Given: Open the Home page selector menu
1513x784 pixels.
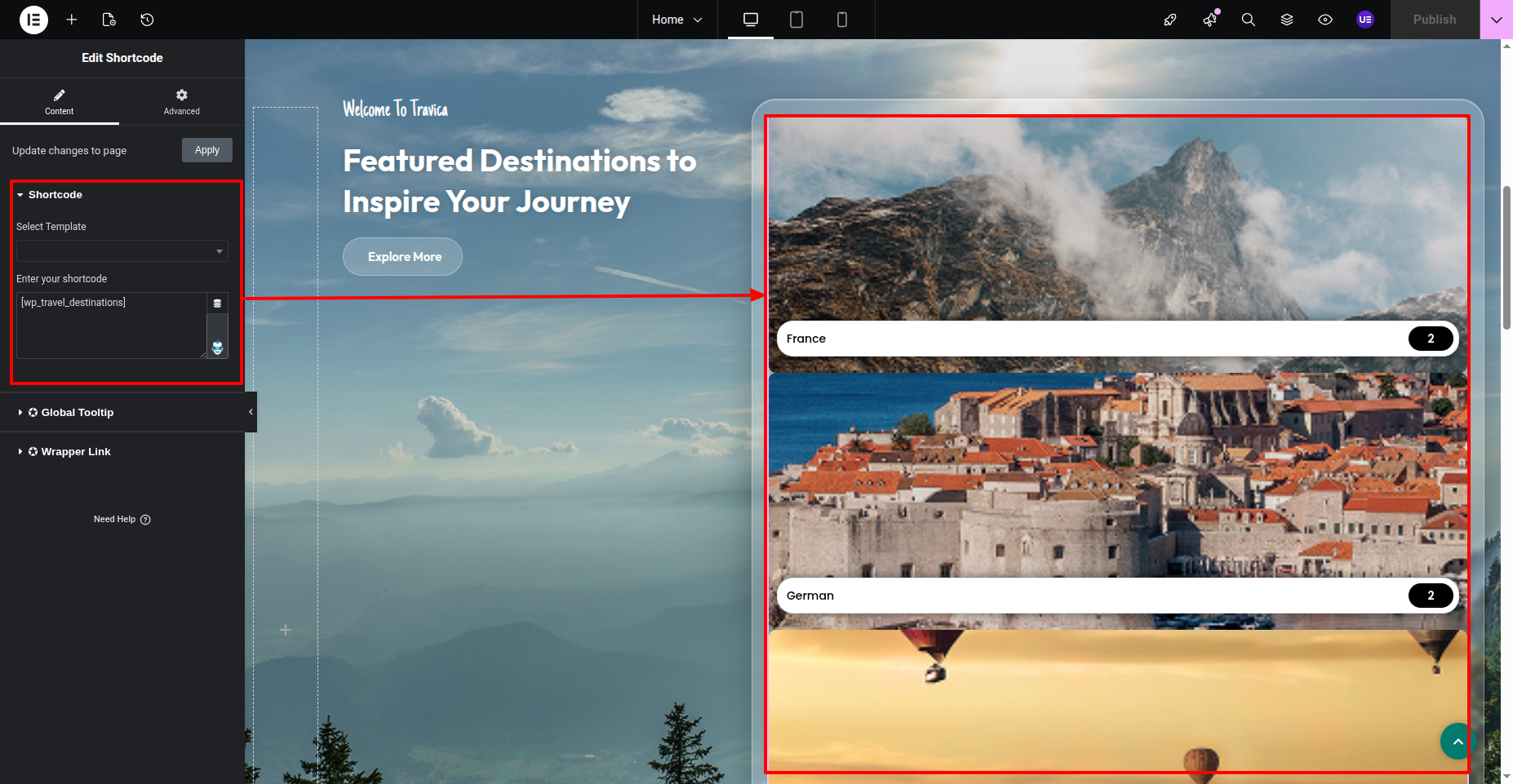Looking at the screenshot, I should pos(677,20).
